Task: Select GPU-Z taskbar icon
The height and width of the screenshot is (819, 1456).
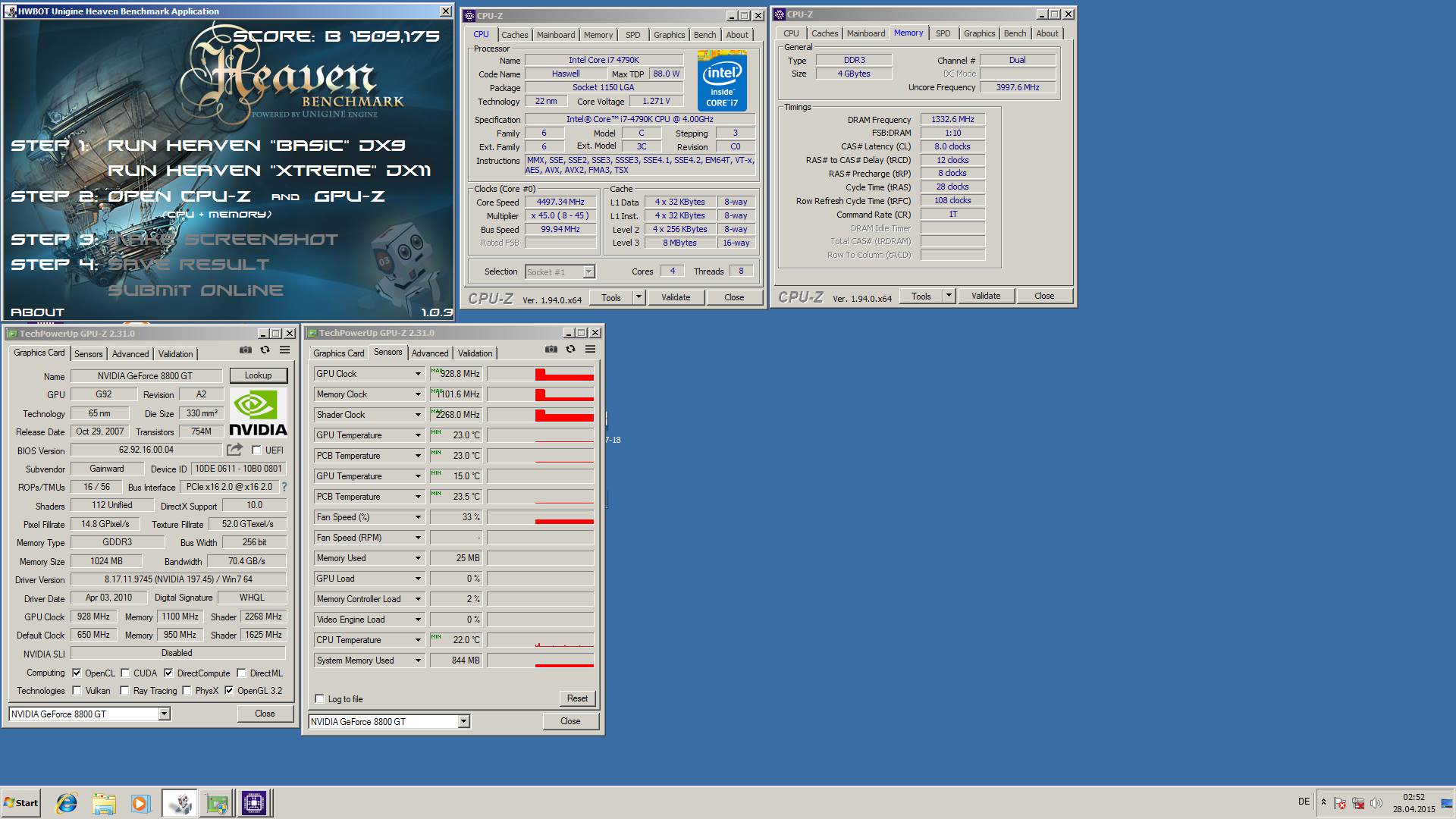Action: point(217,803)
